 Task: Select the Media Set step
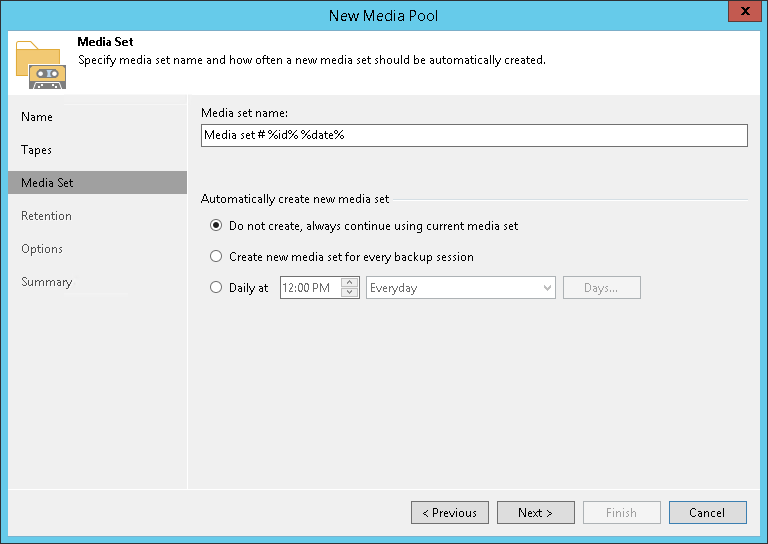tap(47, 183)
